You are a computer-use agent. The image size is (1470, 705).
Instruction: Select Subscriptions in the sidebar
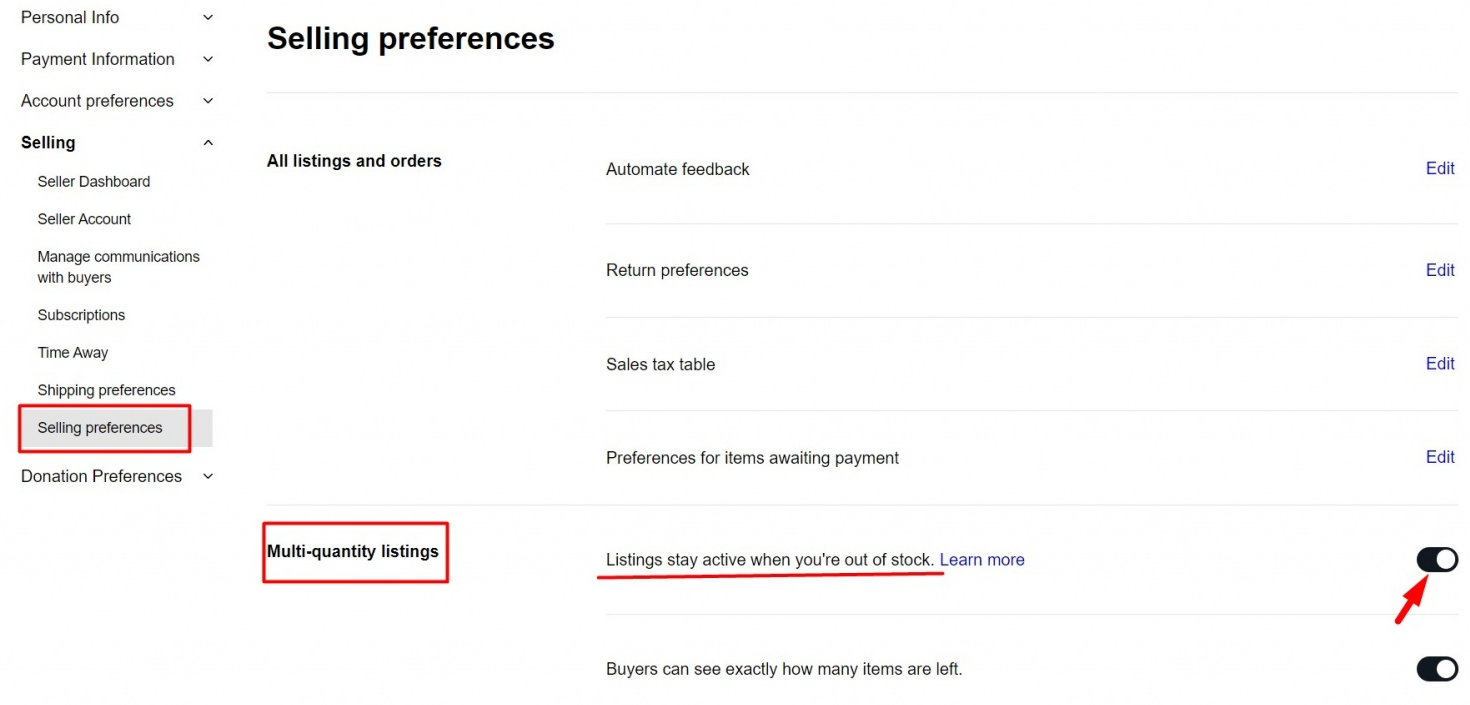(81, 315)
